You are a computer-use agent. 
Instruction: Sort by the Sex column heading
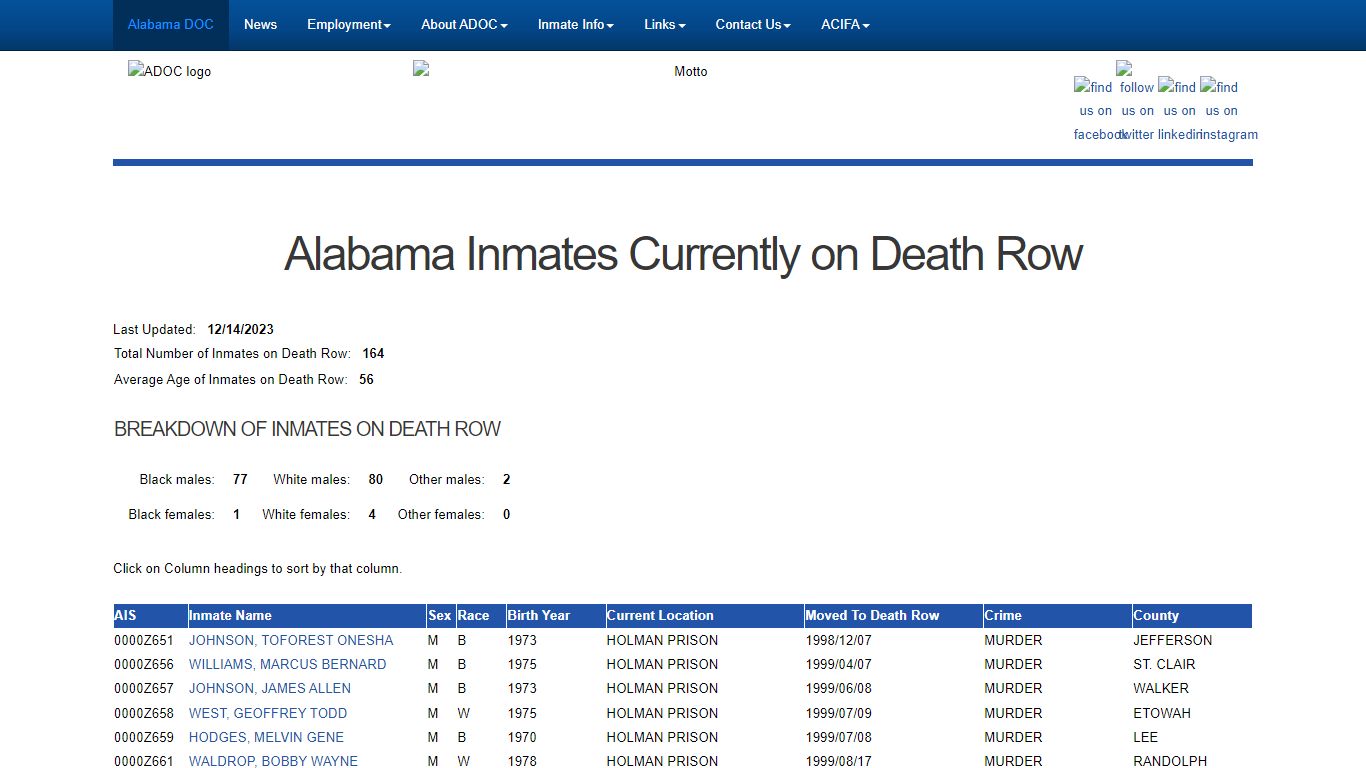pyautogui.click(x=440, y=616)
